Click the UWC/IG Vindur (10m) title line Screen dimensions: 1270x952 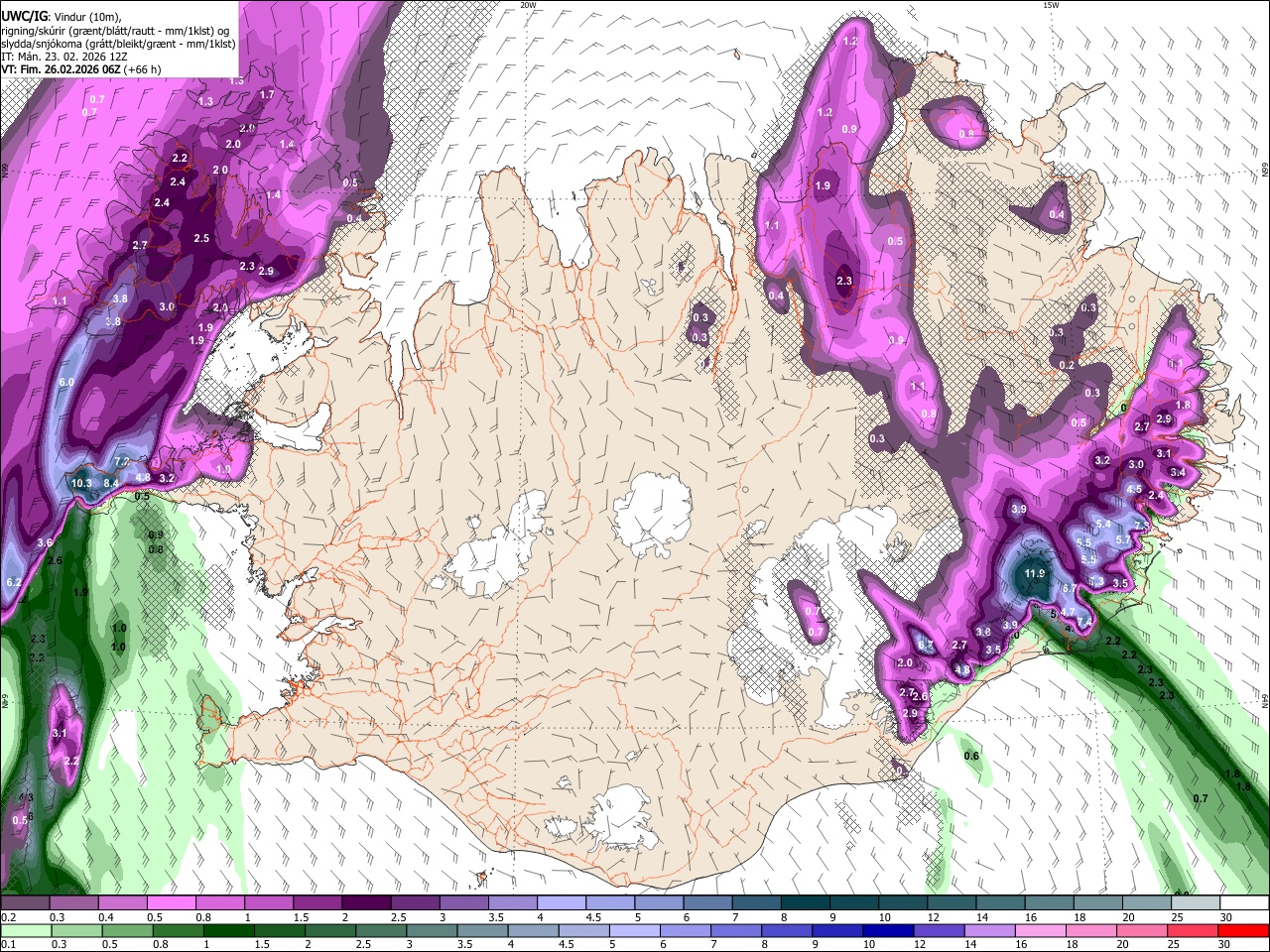[x=62, y=17]
